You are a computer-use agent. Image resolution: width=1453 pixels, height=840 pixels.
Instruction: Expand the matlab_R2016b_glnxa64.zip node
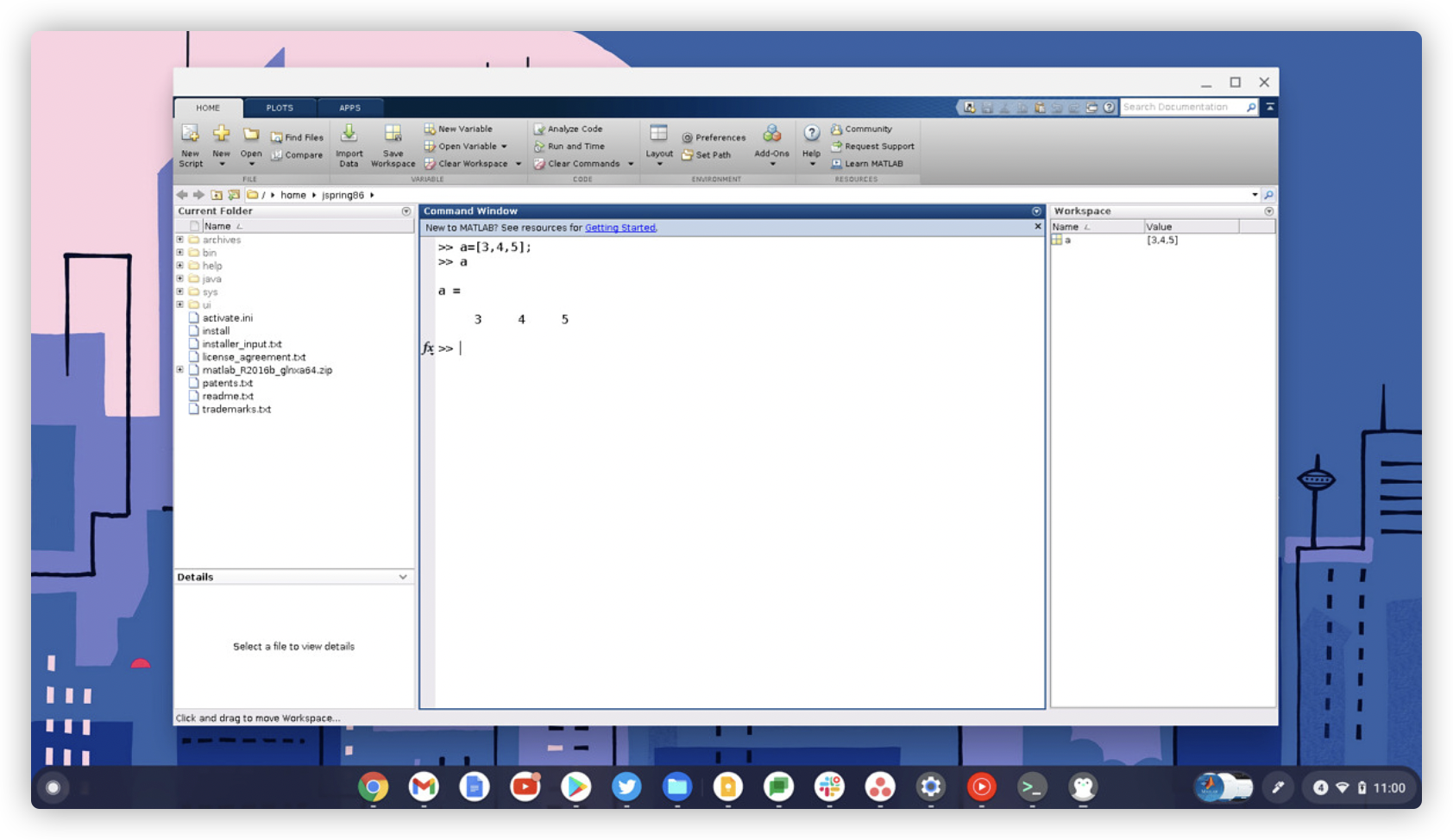click(x=180, y=370)
